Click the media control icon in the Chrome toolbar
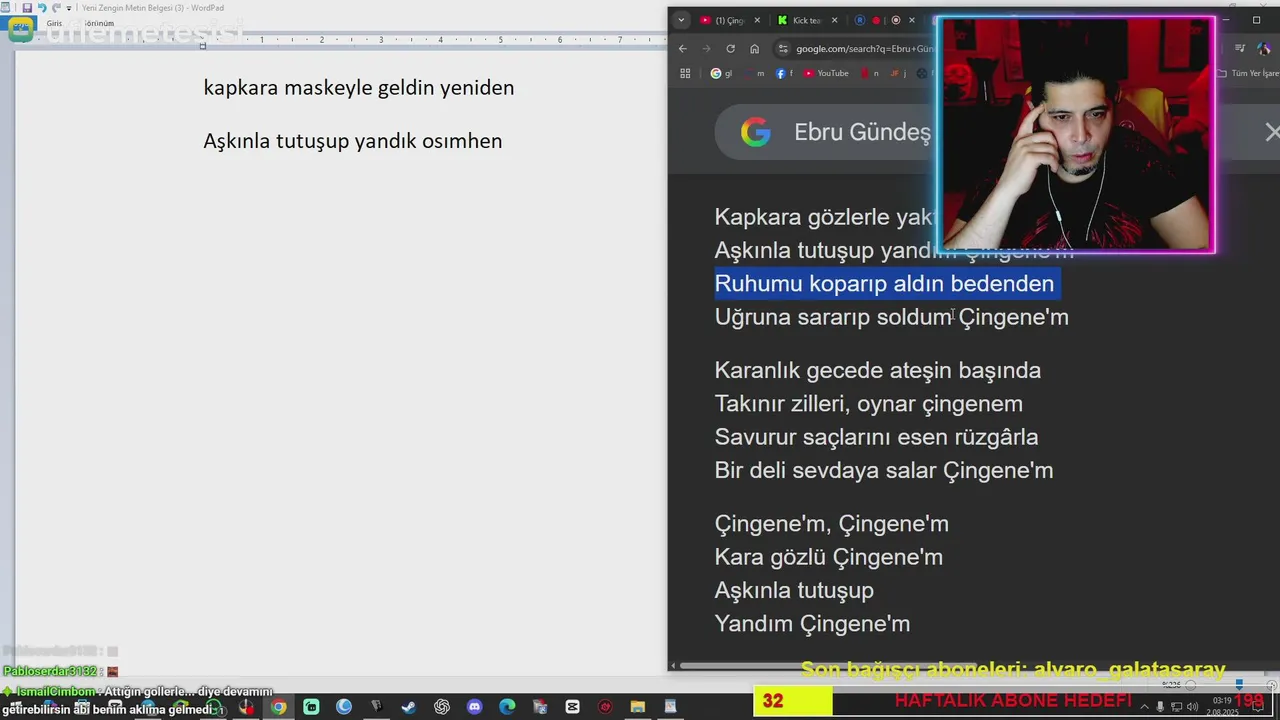1280x720 pixels. (x=1240, y=48)
